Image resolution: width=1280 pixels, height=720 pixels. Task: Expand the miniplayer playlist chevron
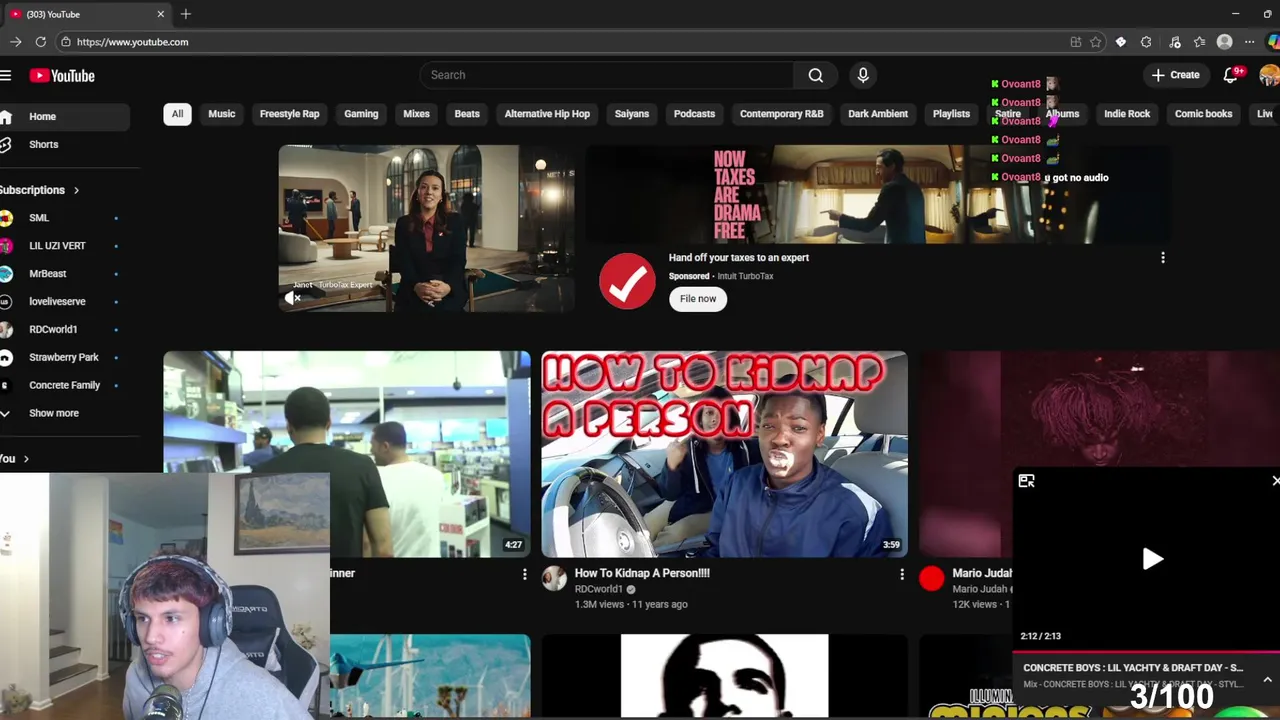1267,680
